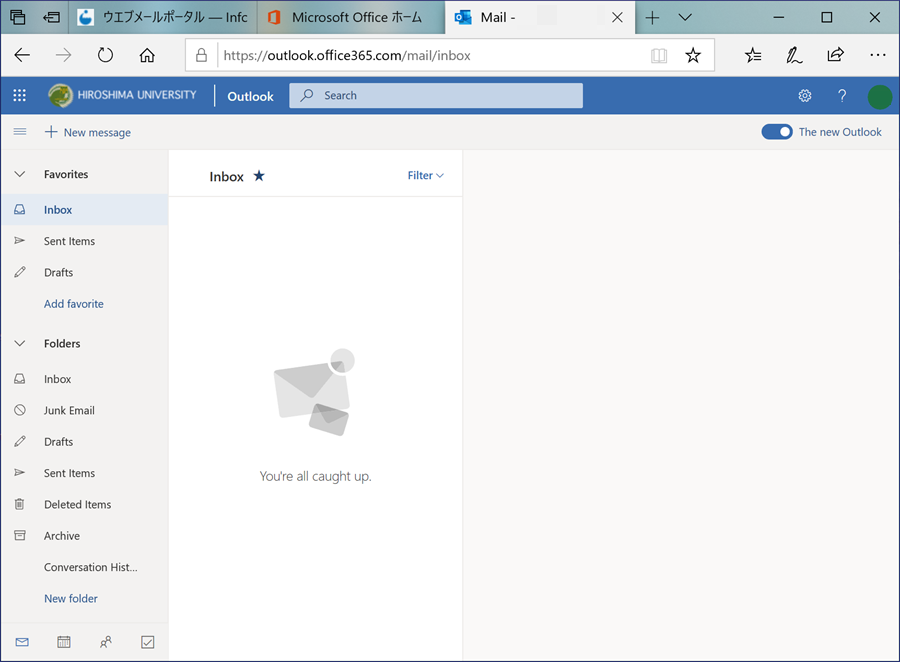Open the app launcher waffle icon
This screenshot has width=900, height=662.
[x=20, y=95]
